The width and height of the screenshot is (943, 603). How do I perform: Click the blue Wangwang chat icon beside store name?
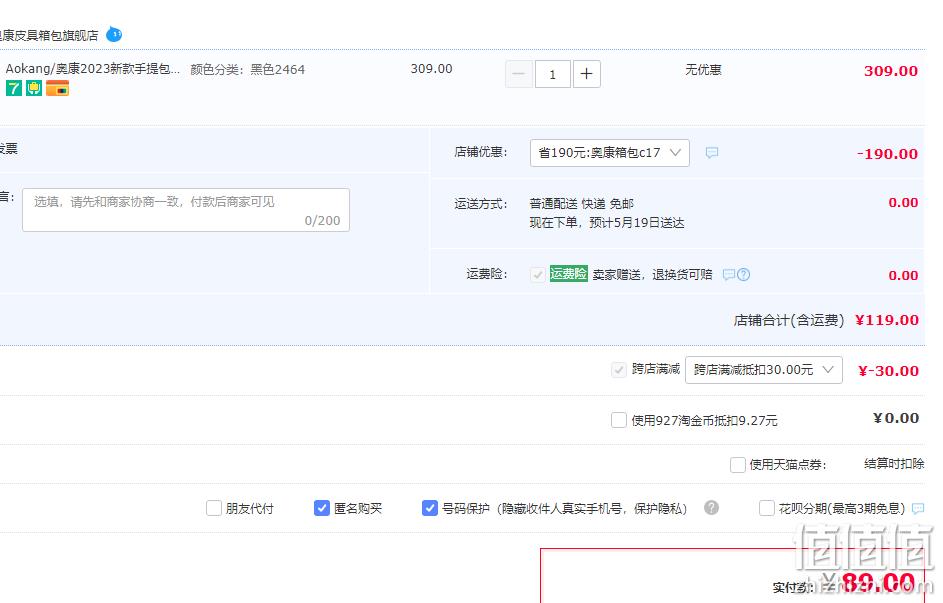pos(114,35)
